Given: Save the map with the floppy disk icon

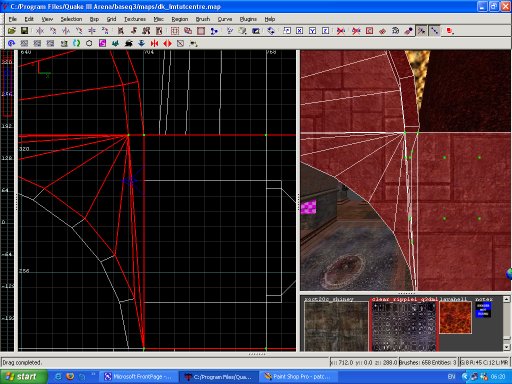Looking at the screenshot, I should [24, 31].
